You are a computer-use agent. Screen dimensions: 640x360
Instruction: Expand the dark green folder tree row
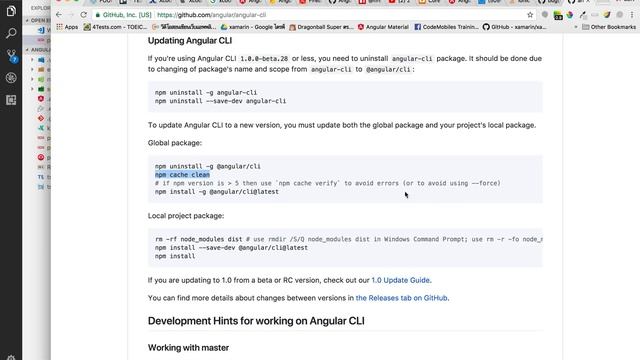pos(38,89)
